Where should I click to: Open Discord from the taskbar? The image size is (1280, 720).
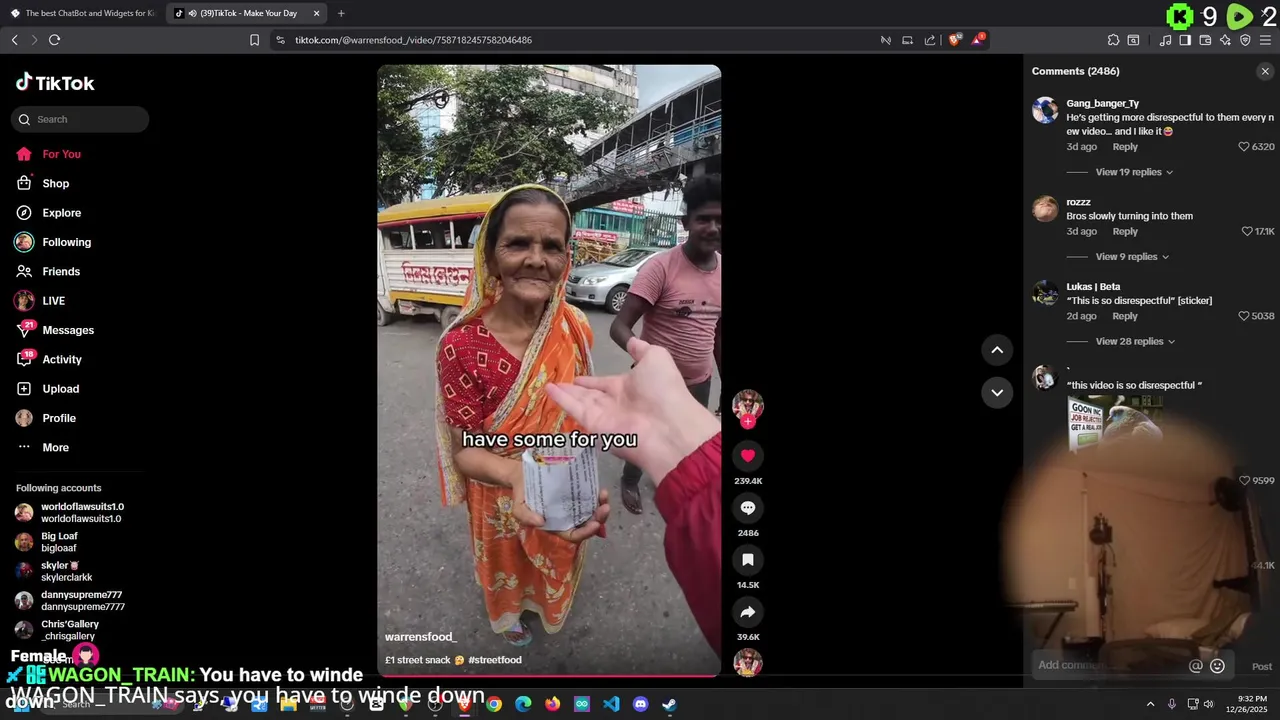(641, 704)
